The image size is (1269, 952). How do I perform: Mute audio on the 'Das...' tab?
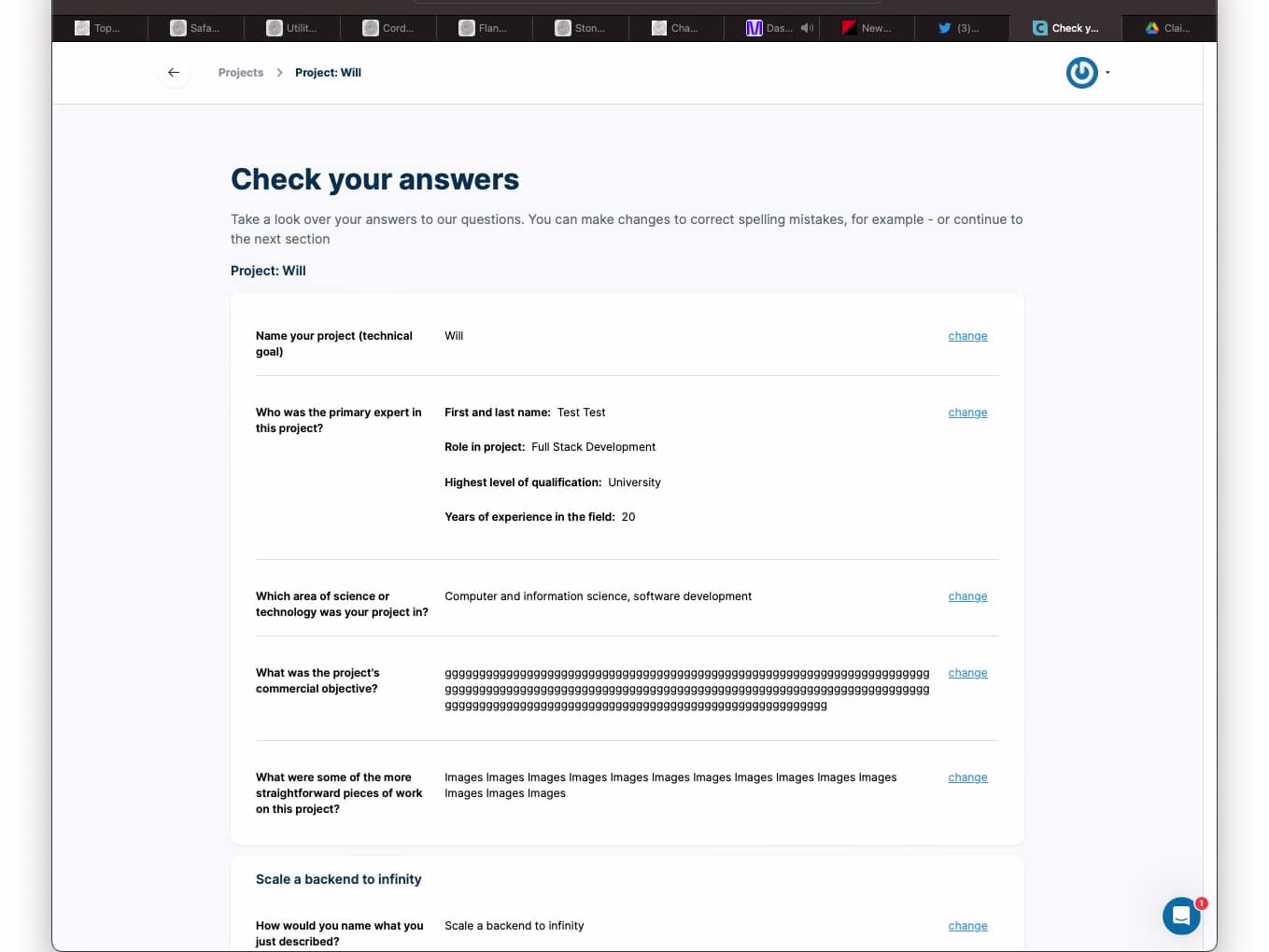[x=807, y=28]
